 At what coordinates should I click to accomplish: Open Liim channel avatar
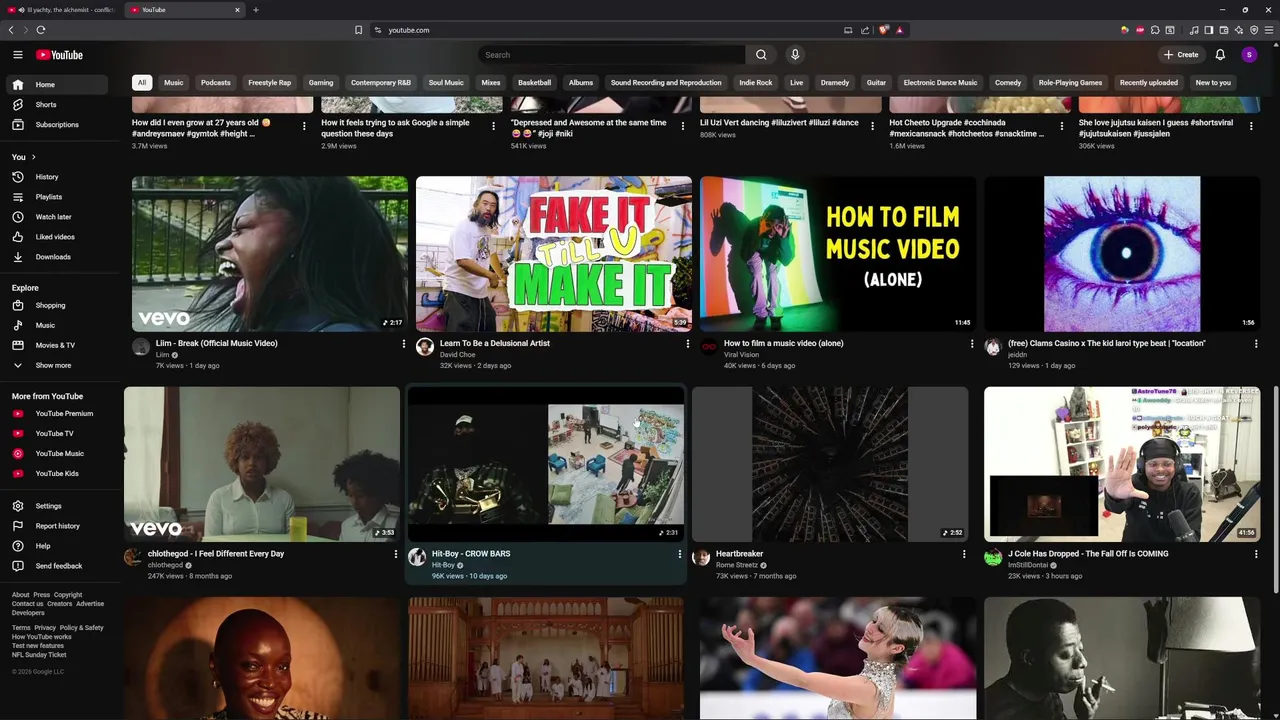pos(141,347)
